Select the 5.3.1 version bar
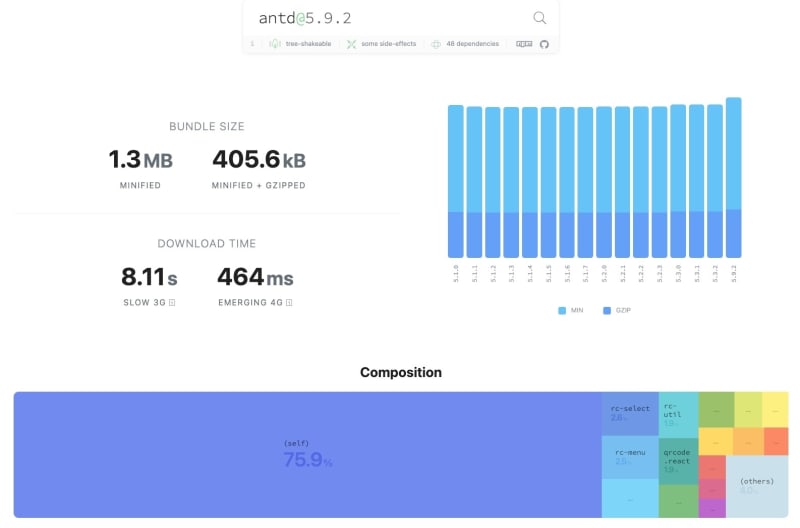Image resolution: width=800 pixels, height=528 pixels. [x=696, y=181]
